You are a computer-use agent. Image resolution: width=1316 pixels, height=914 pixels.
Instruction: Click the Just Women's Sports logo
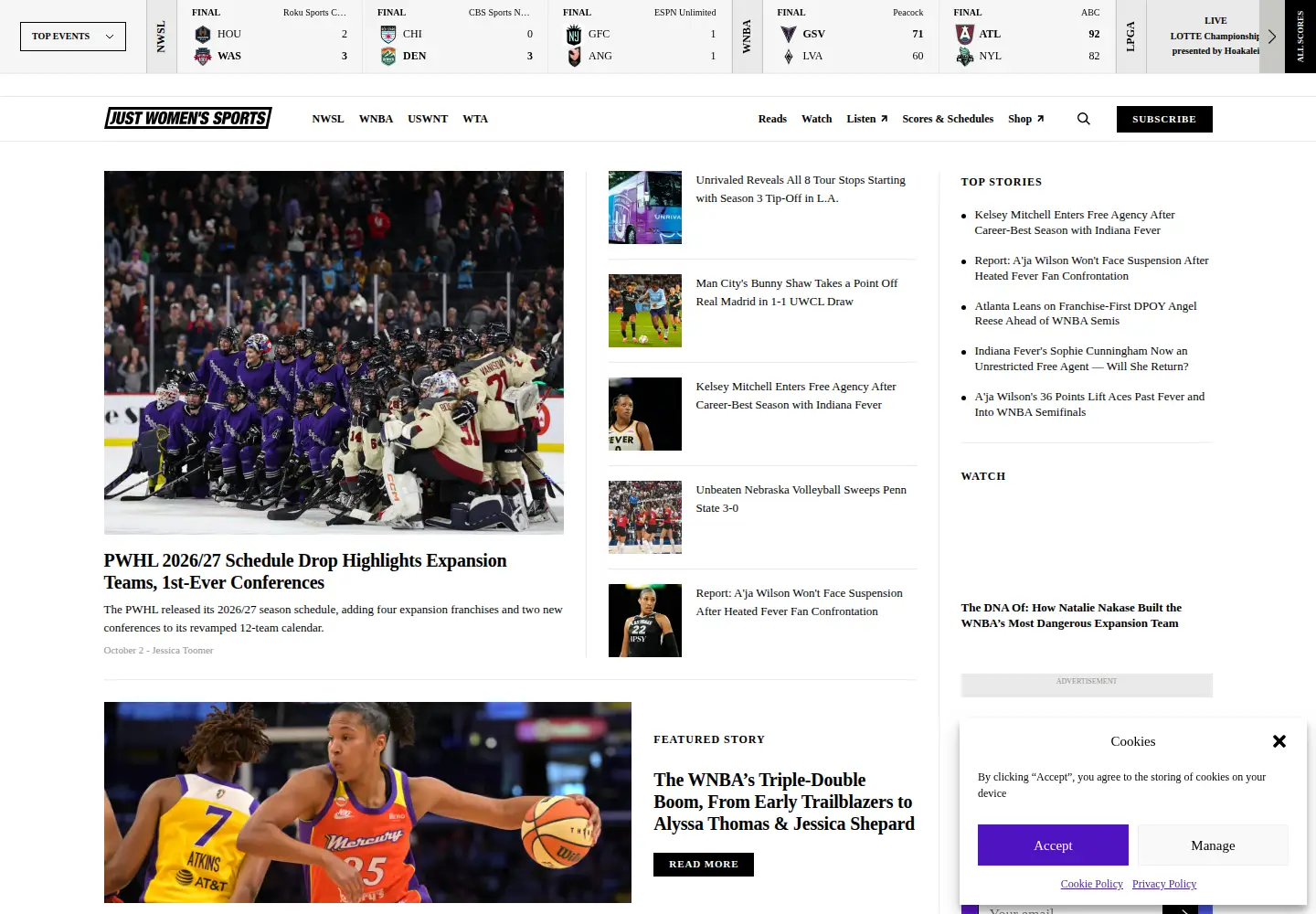tap(188, 118)
